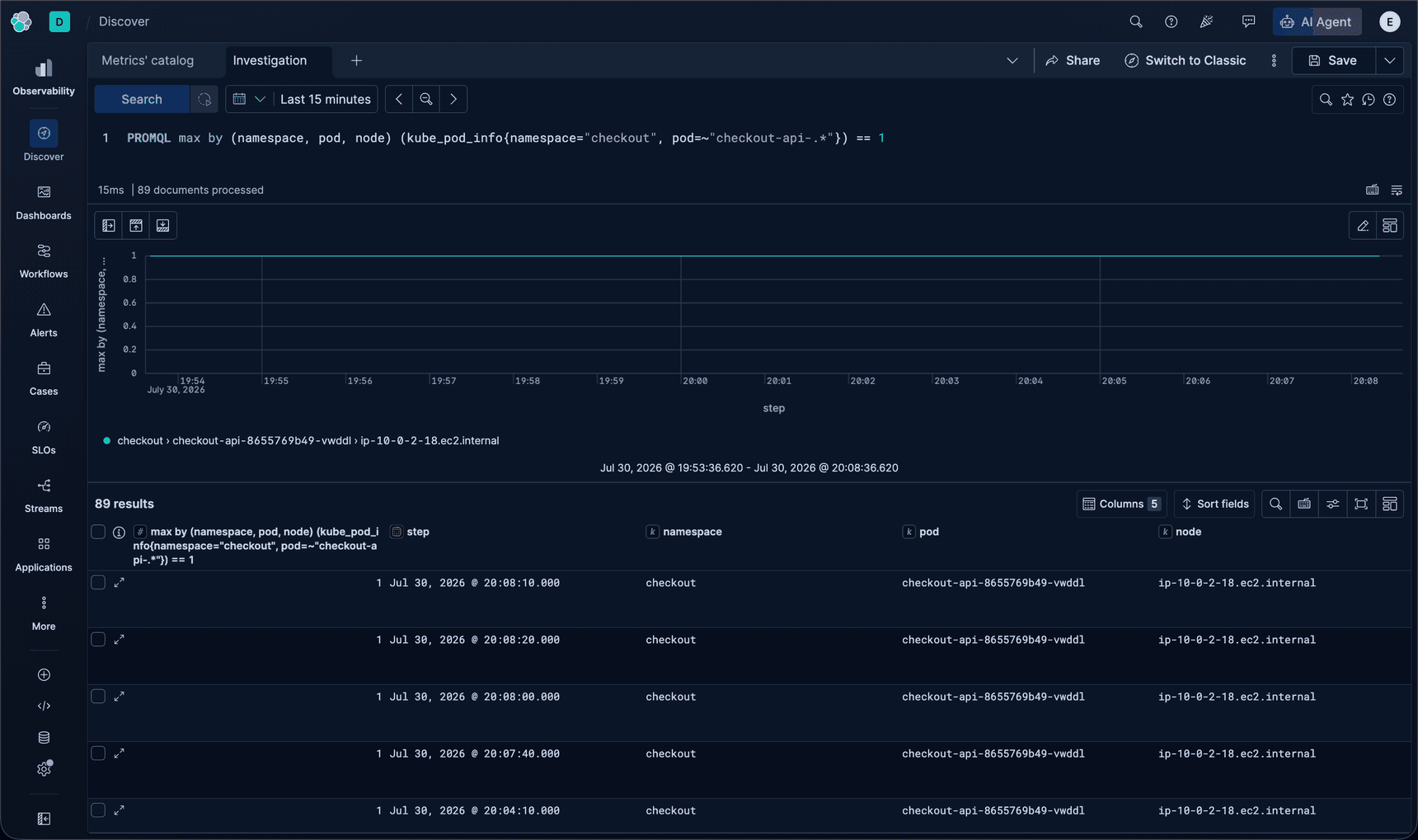1418x840 pixels.
Task: Open Cases in the sidebar
Action: click(x=44, y=378)
